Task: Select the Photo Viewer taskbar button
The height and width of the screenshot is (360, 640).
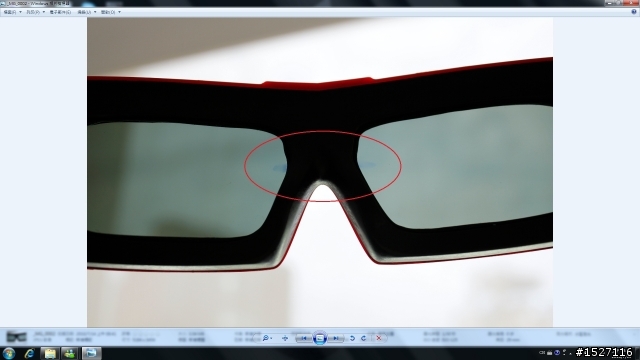Action: click(91, 353)
